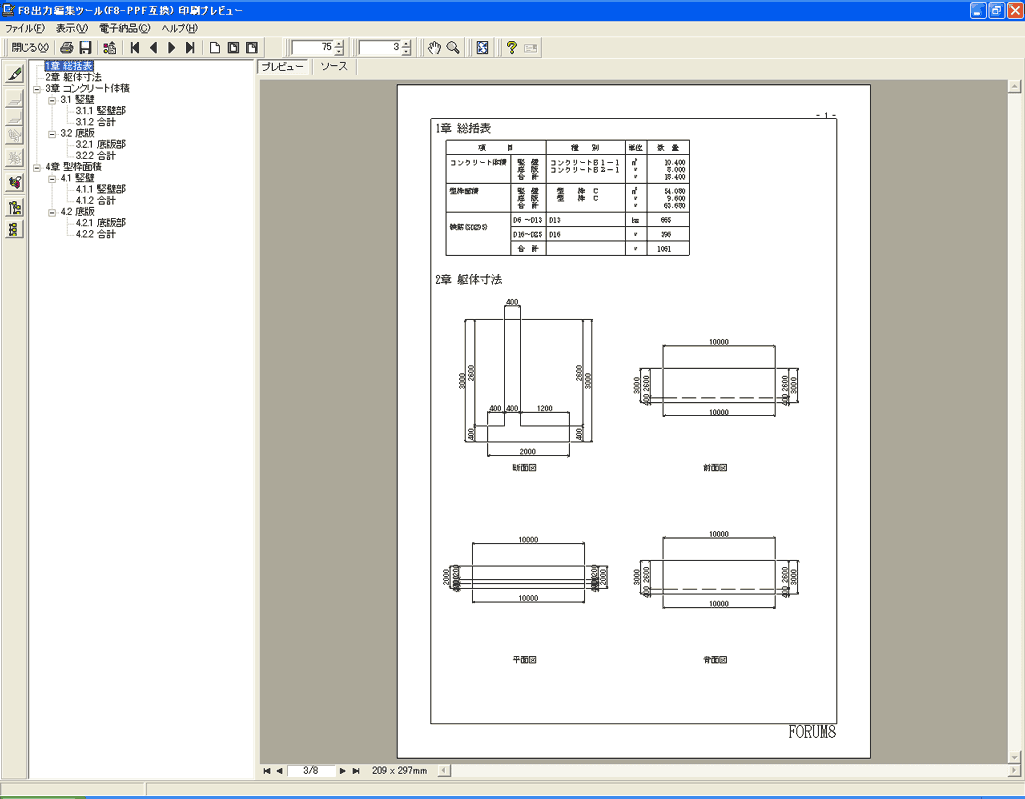Click the zoom percentage field showing 75
This screenshot has height=799, width=1025.
pos(312,48)
